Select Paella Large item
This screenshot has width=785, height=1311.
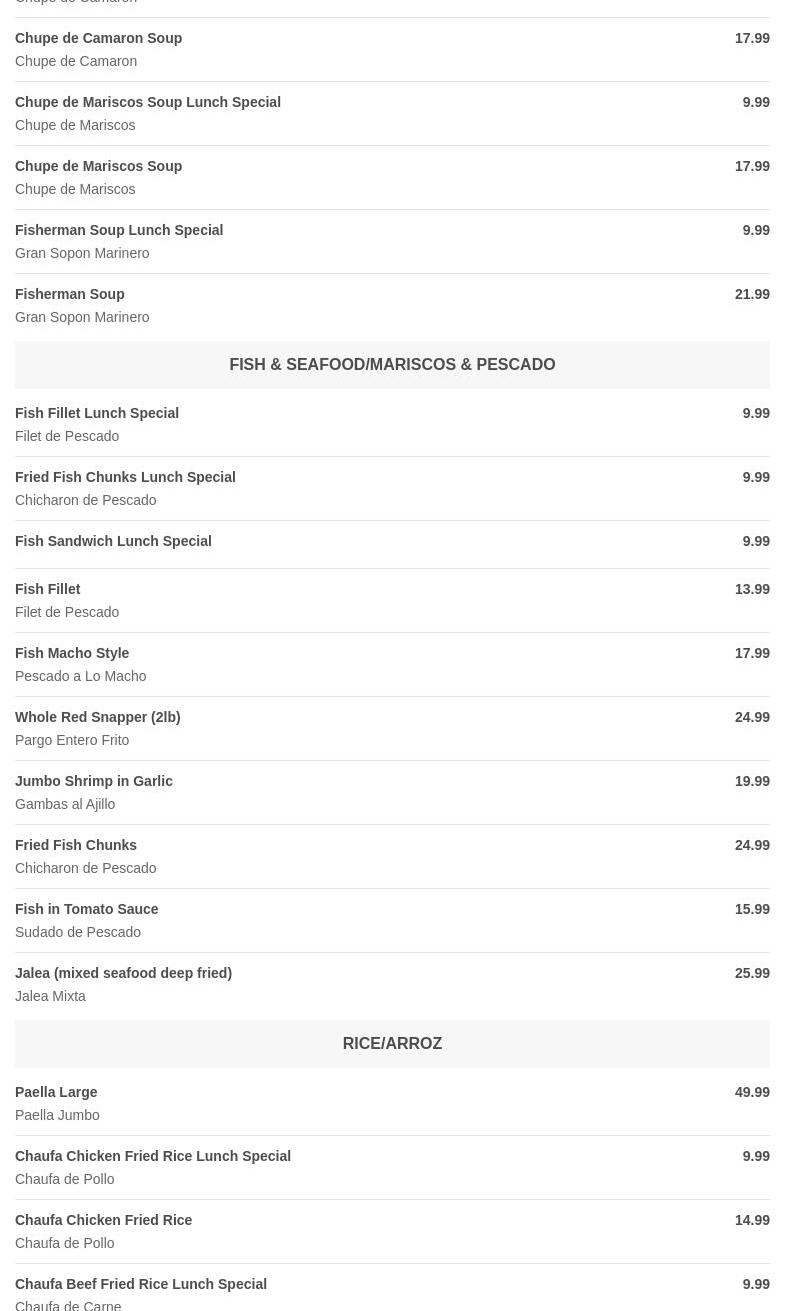[x=56, y=1092]
